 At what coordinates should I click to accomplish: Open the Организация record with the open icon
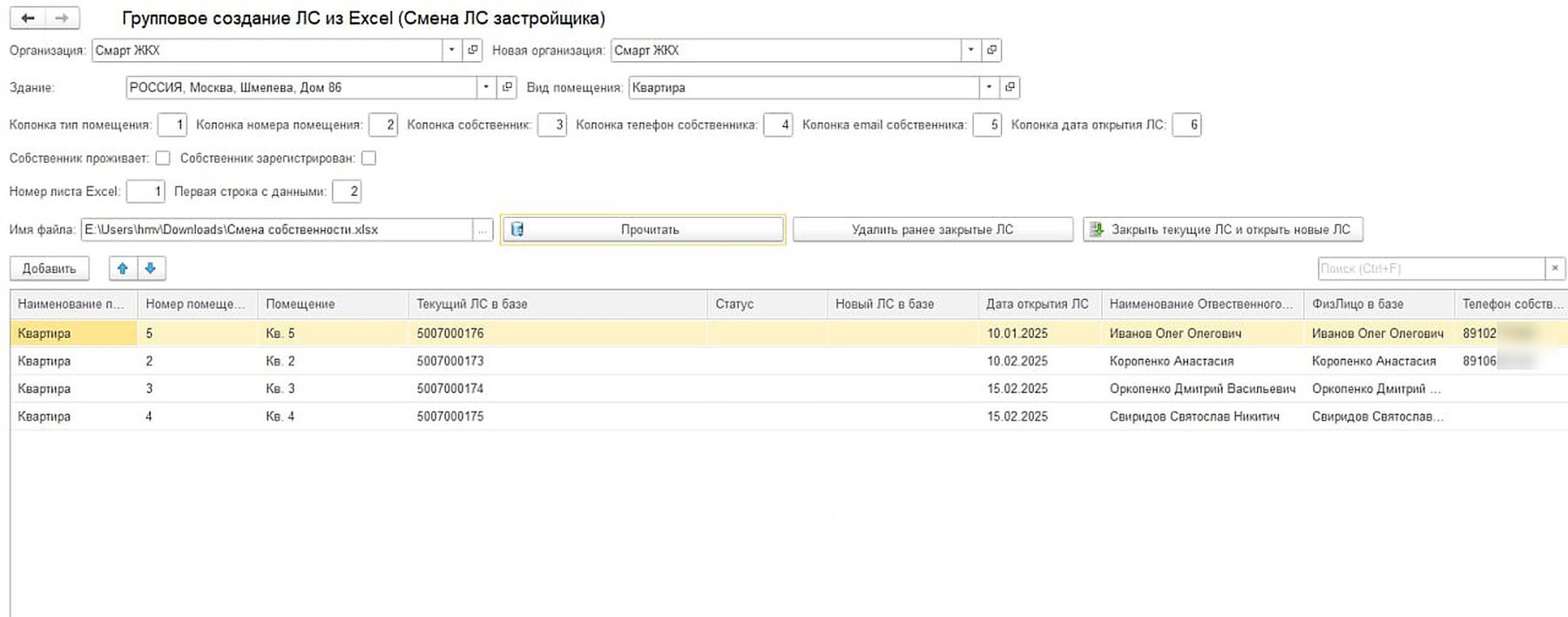click(473, 51)
